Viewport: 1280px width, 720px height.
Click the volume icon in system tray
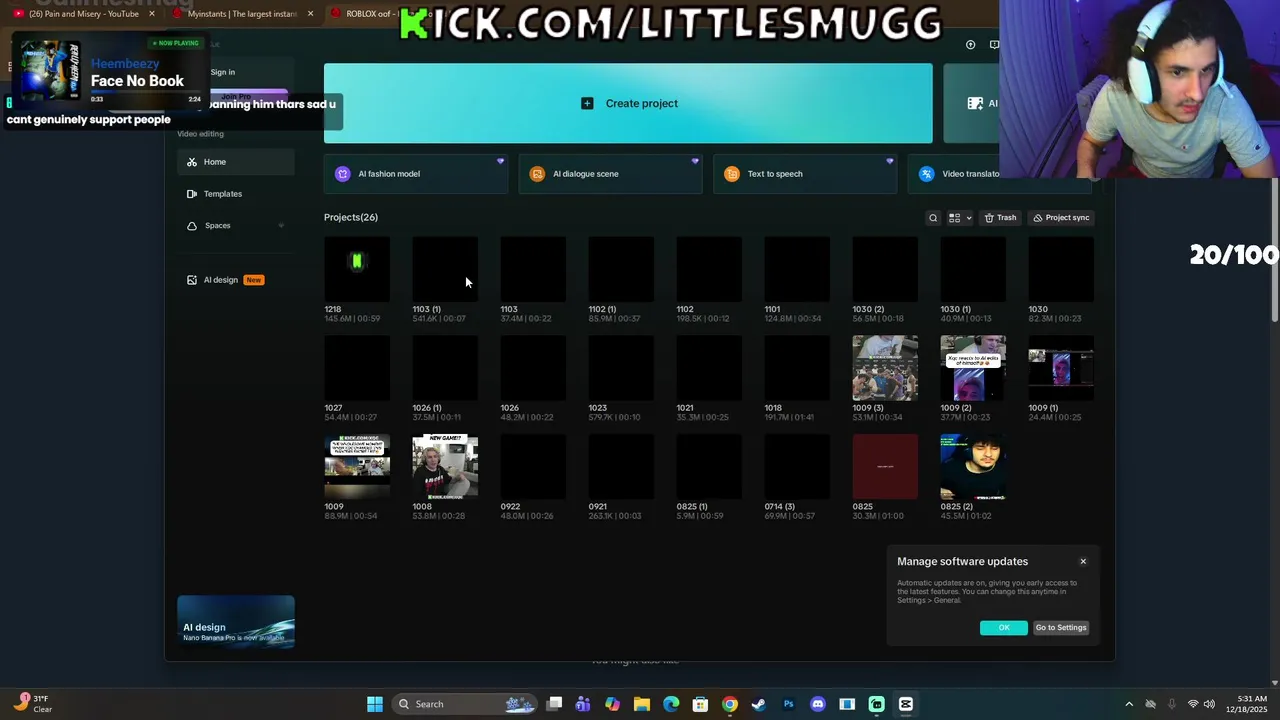pos(1210,704)
